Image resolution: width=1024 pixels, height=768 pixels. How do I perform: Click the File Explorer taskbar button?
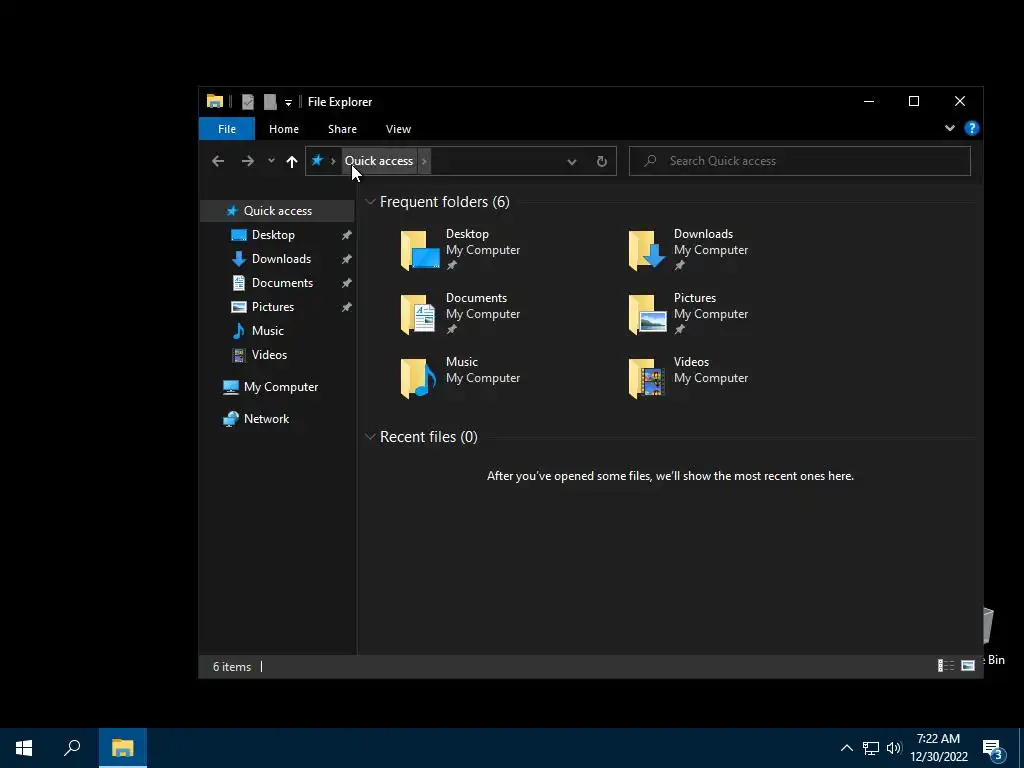tap(123, 748)
